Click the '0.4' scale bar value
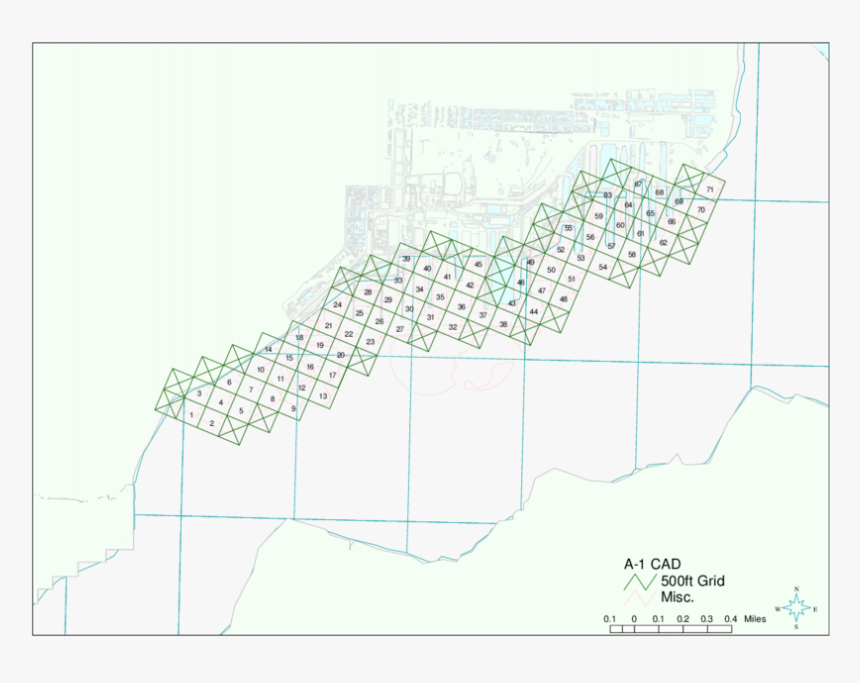Viewport: 860px width, 683px height. click(x=731, y=619)
